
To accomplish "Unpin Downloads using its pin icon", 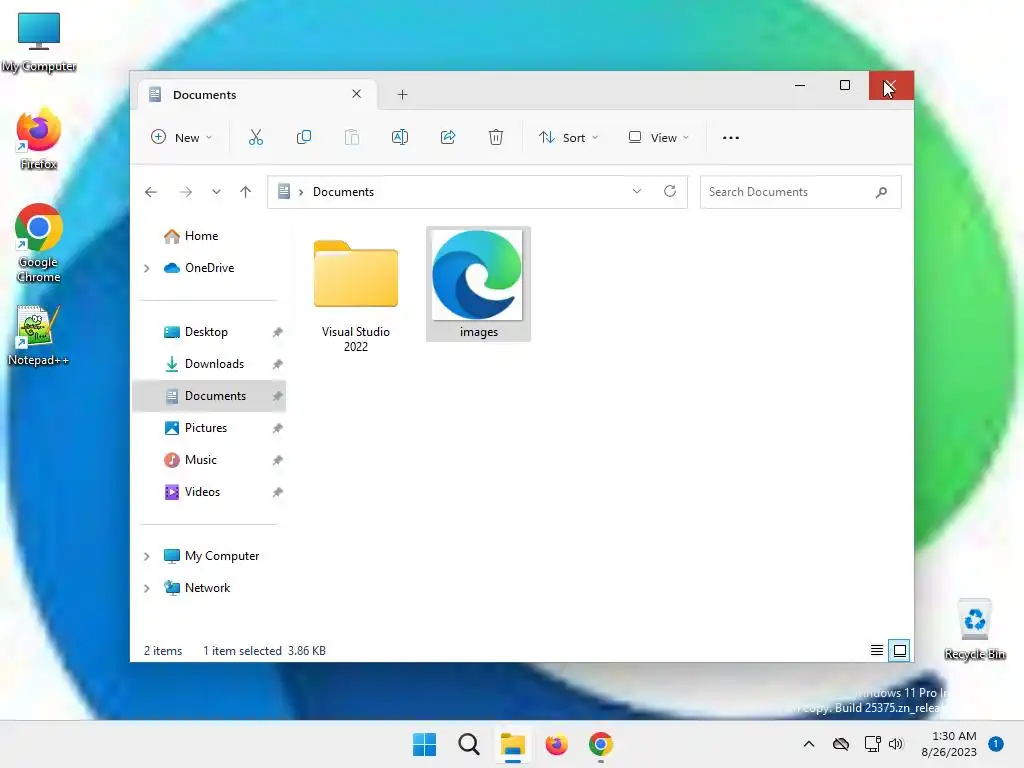I will tap(278, 364).
